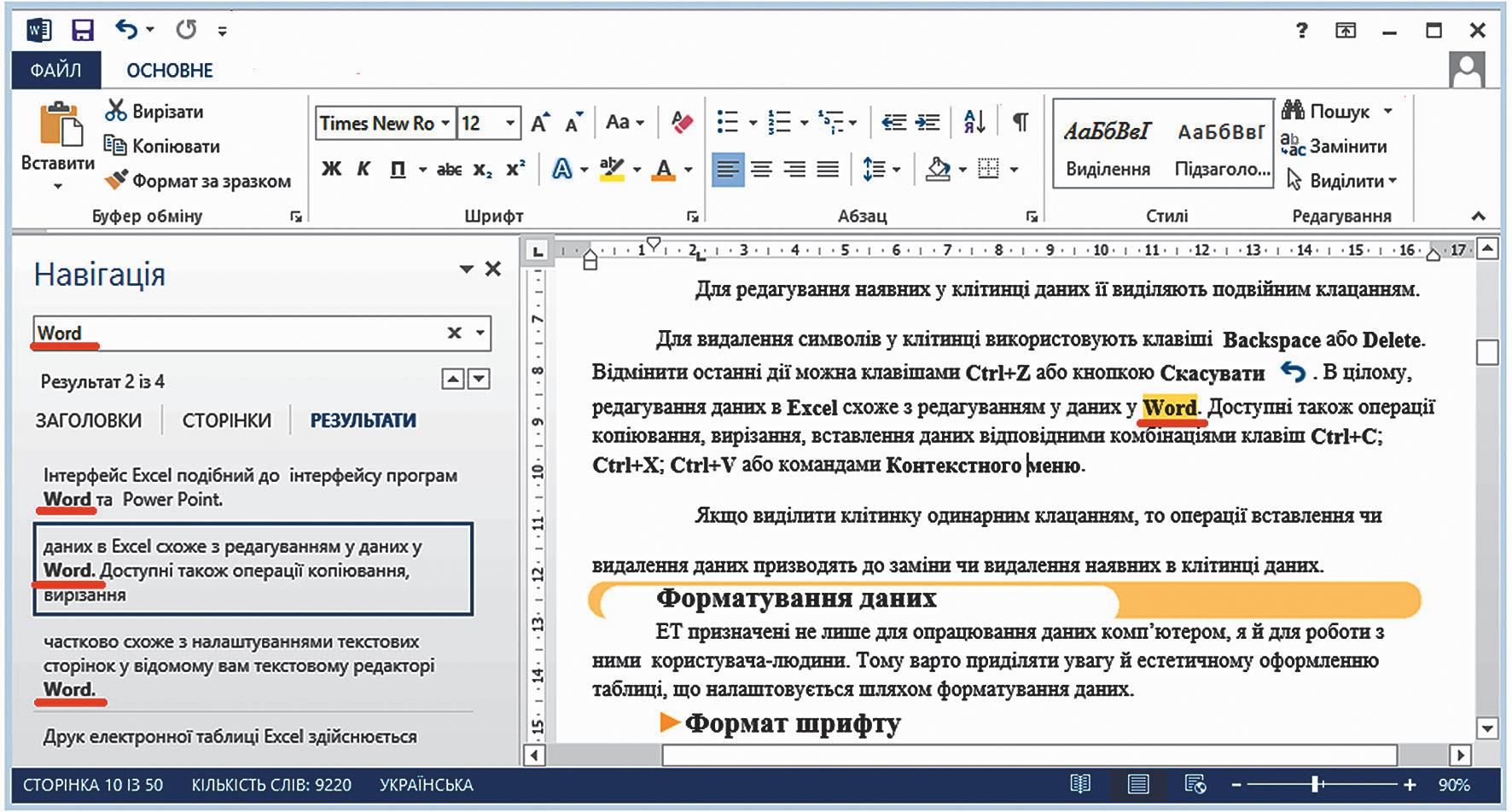Viewport: 1512px width, 812px height.
Task: Switch to the РЕЗУЛЬТАТИ navigation tab
Action: point(363,420)
